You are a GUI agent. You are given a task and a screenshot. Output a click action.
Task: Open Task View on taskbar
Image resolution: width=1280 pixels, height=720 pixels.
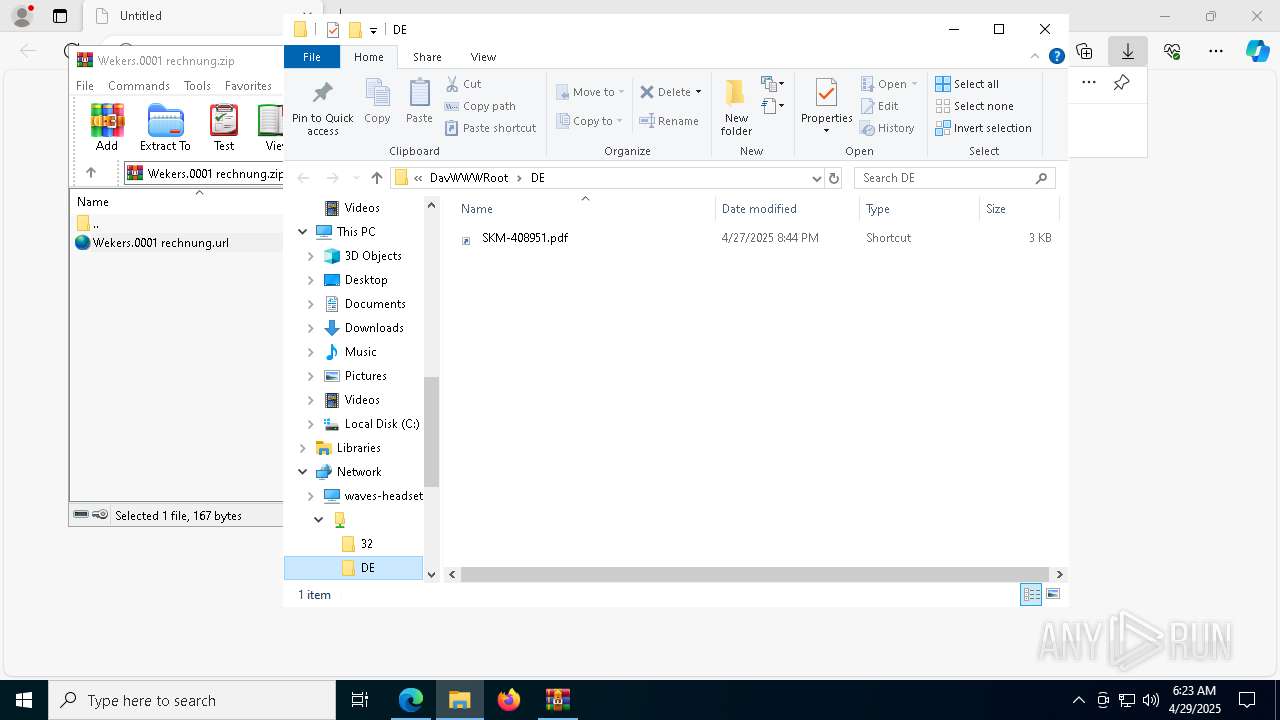click(360, 700)
